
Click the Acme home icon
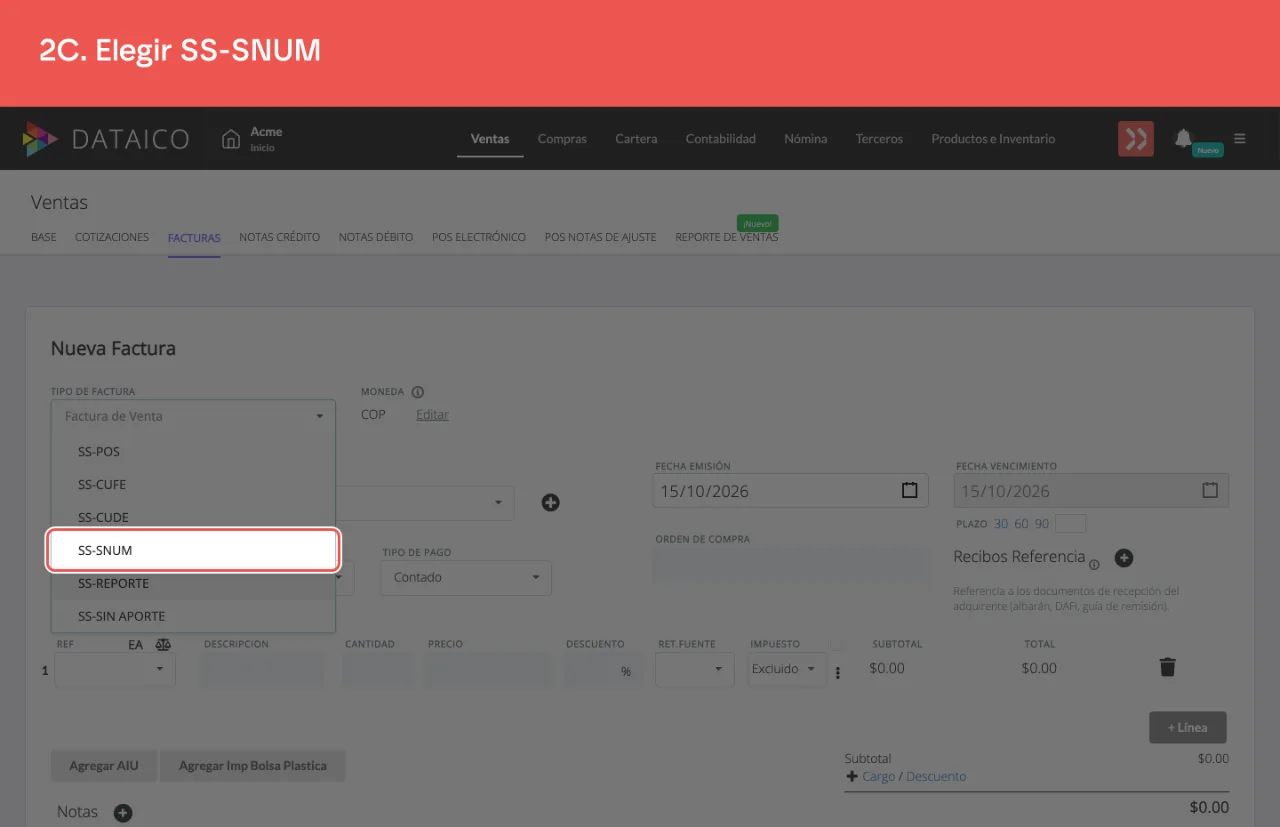[231, 139]
